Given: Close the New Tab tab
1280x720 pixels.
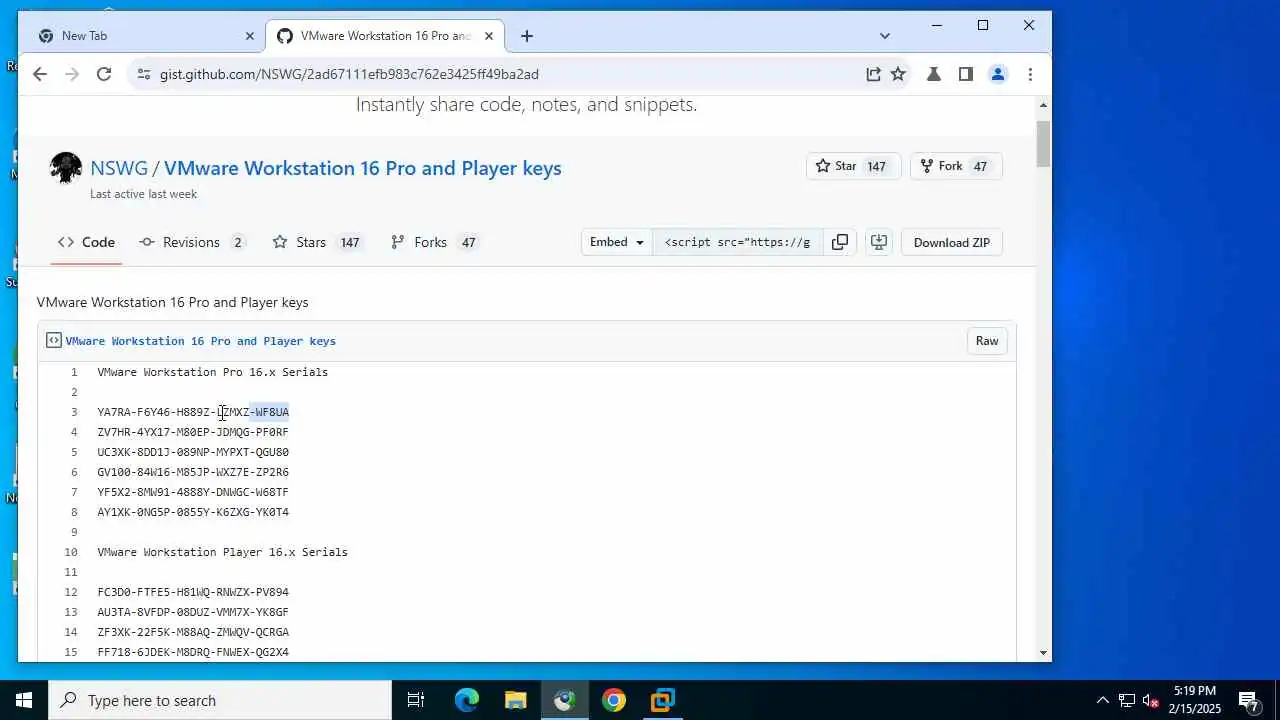Looking at the screenshot, I should [250, 36].
